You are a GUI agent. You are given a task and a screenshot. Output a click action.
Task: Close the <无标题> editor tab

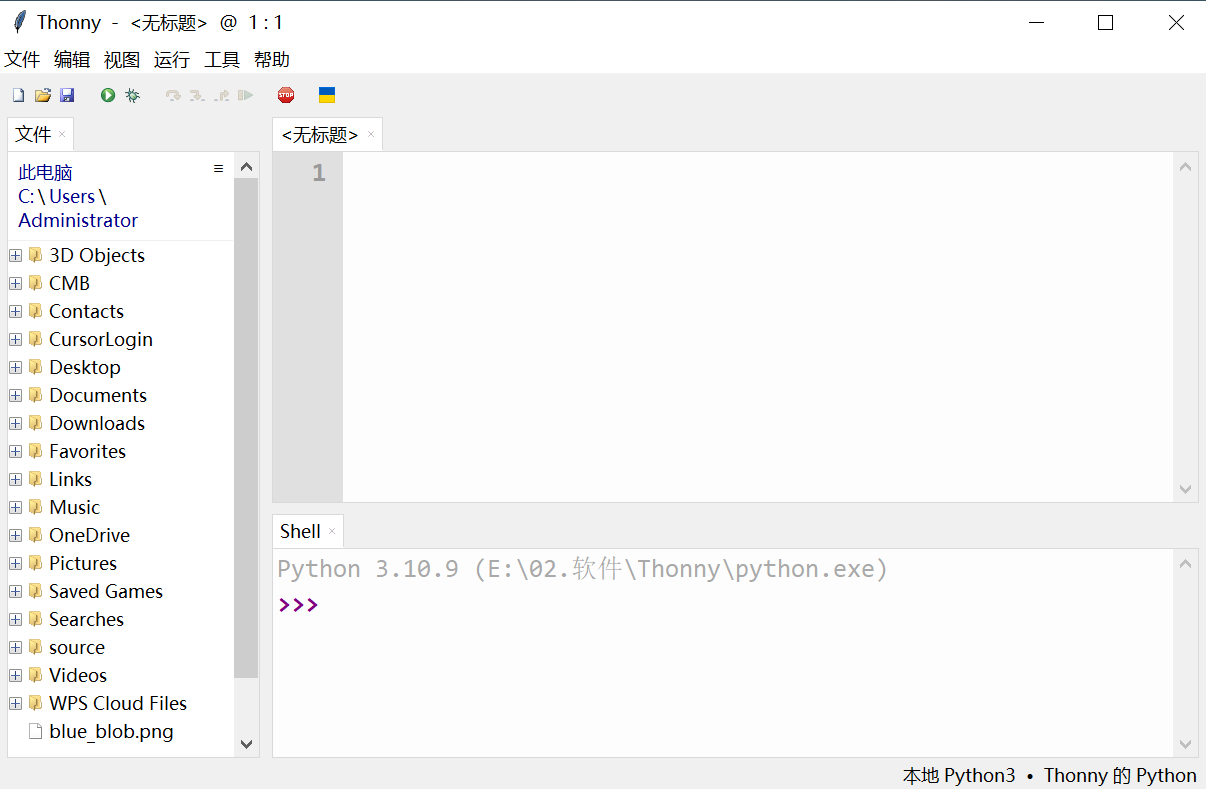tap(371, 134)
